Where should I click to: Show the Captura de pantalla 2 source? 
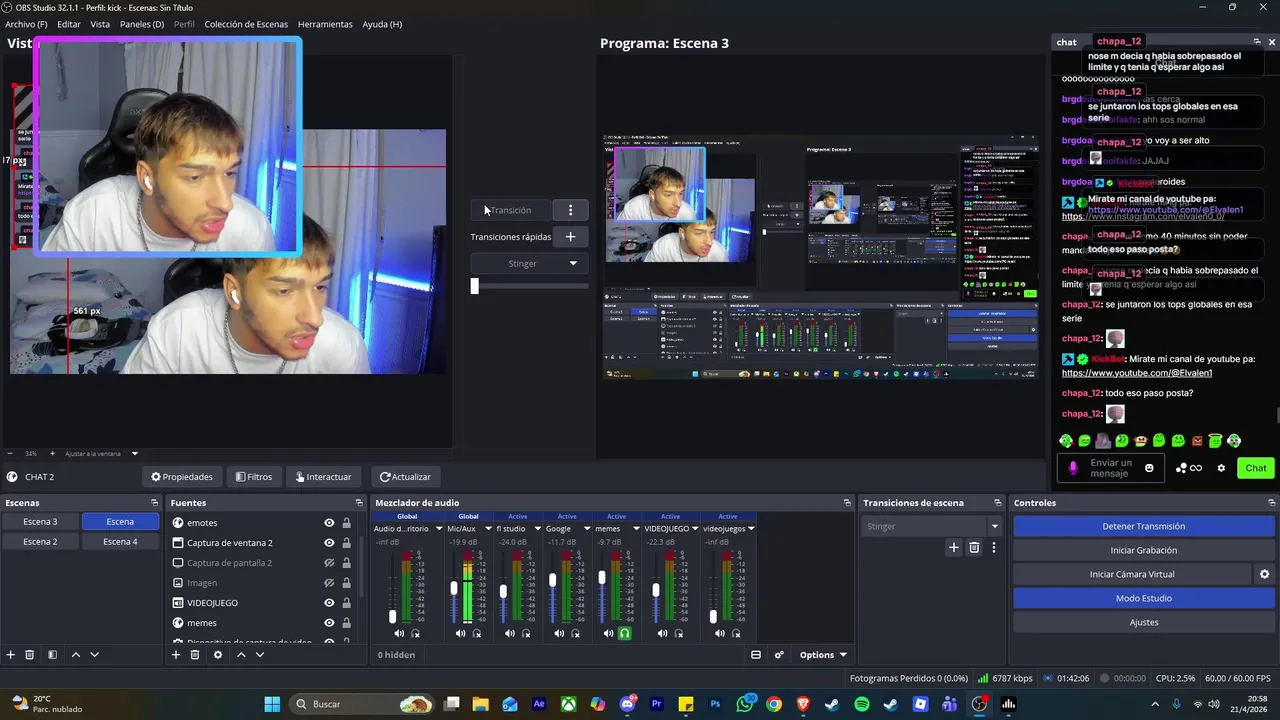[x=329, y=563]
